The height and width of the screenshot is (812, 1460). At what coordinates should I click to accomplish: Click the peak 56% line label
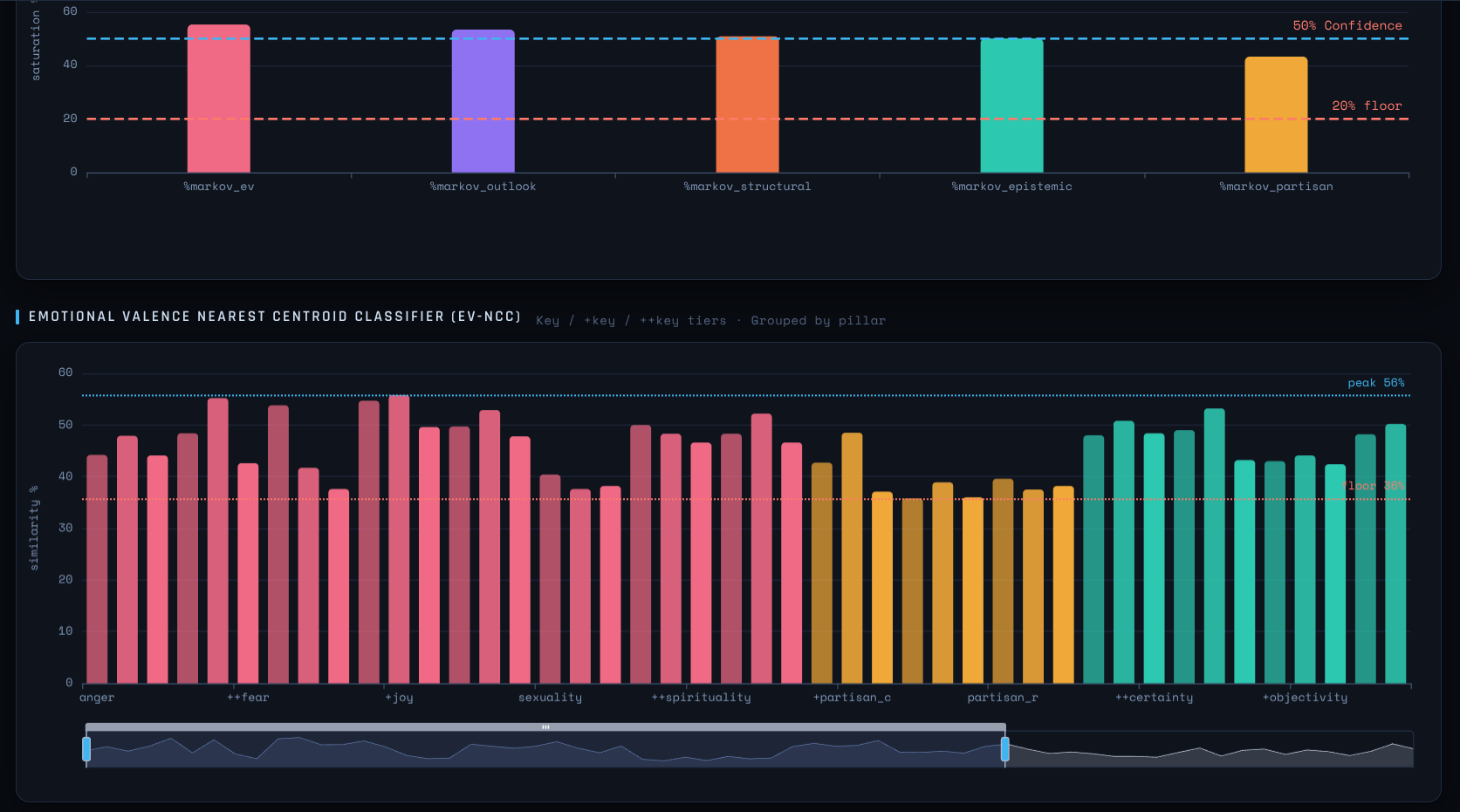coord(1376,383)
